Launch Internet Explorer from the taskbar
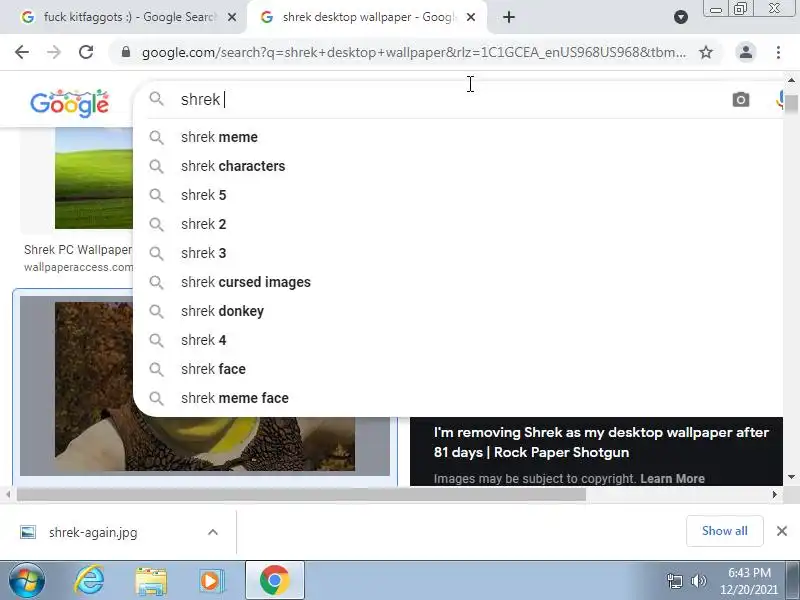This screenshot has height=600, width=800. coord(89,581)
